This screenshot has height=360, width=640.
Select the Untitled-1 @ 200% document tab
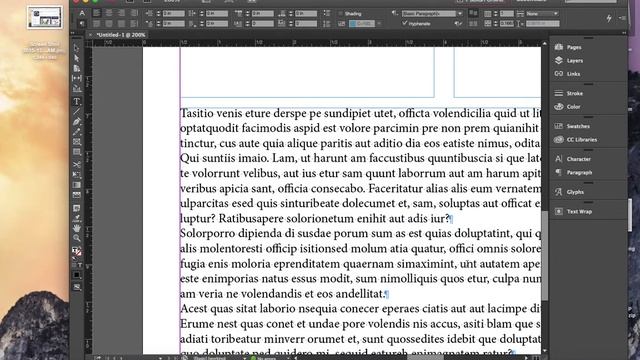[x=121, y=35]
